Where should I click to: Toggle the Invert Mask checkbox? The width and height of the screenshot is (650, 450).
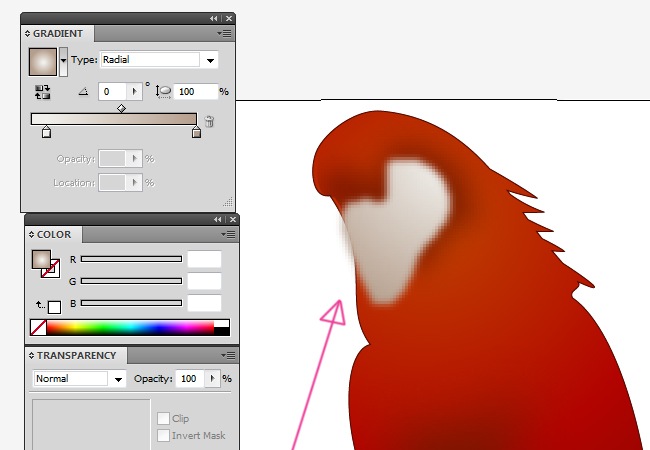(163, 435)
